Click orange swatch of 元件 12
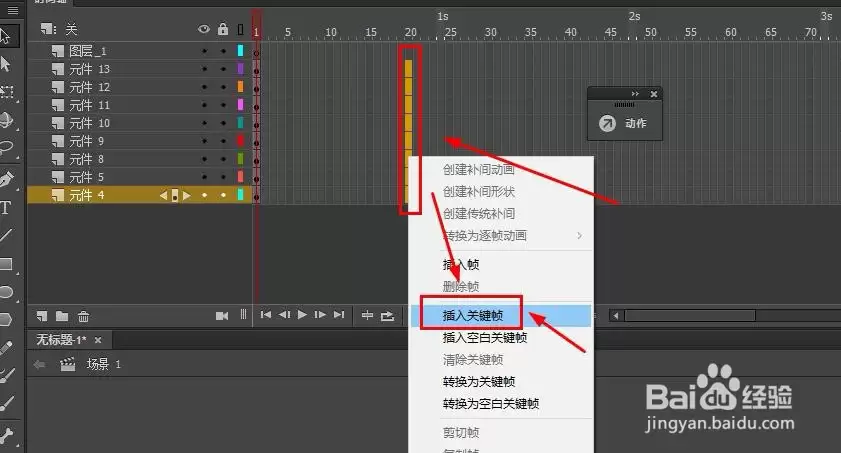Viewport: 841px width, 453px height. [x=240, y=87]
